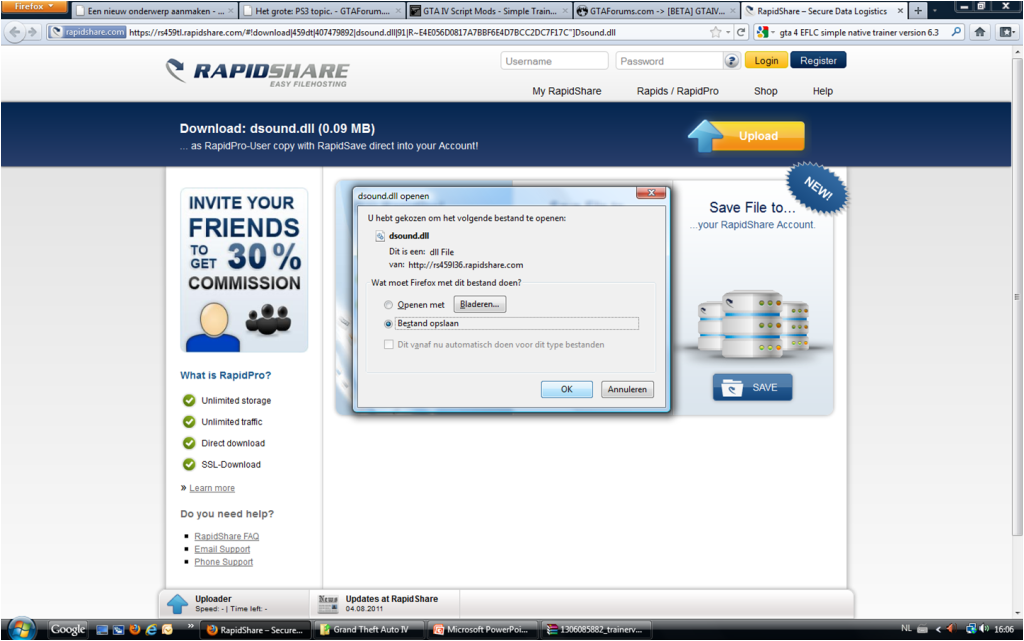Reload the page with the refresh icon
The image size is (1024, 641).
[x=741, y=32]
